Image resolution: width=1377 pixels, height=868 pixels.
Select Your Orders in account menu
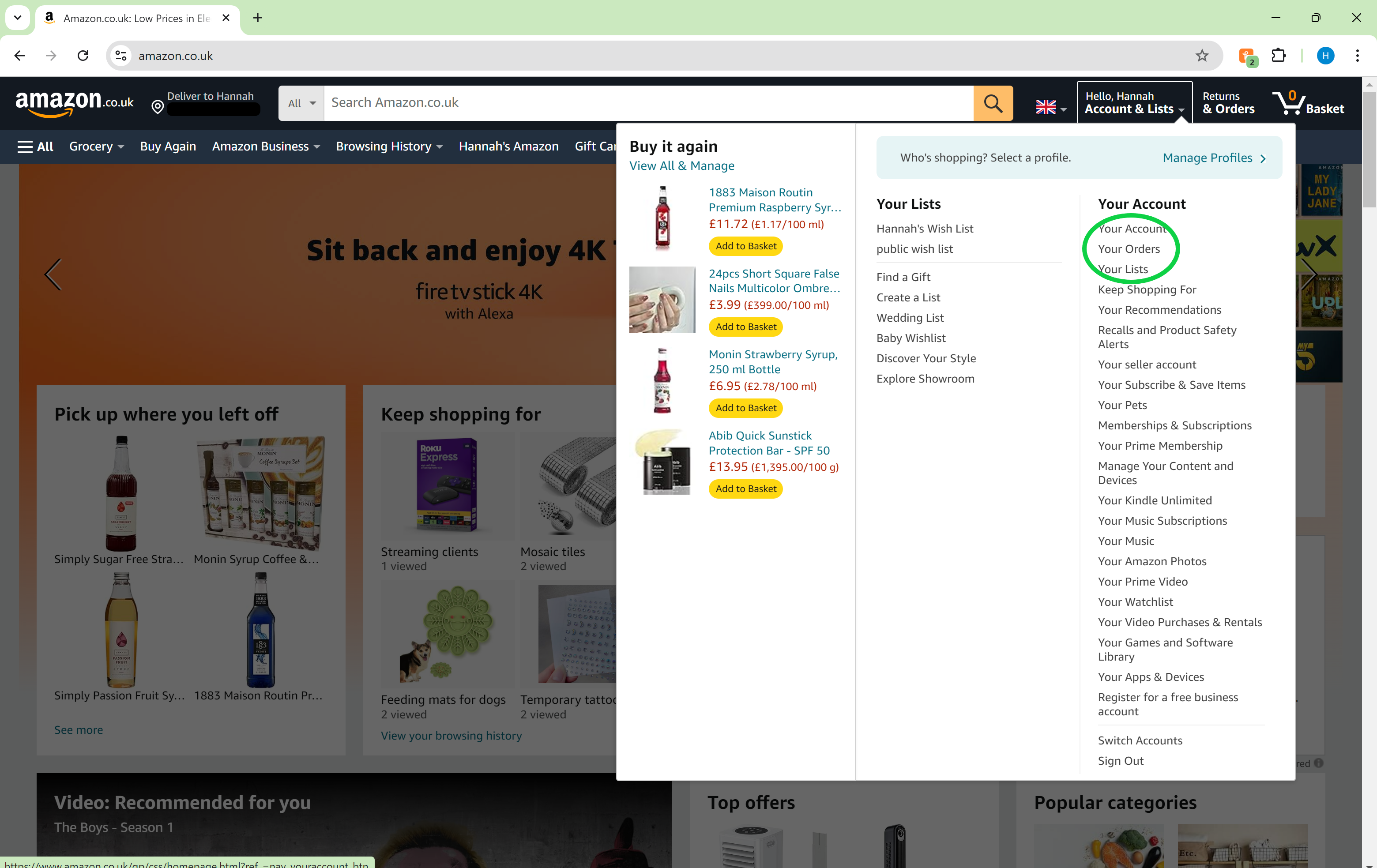click(1128, 249)
